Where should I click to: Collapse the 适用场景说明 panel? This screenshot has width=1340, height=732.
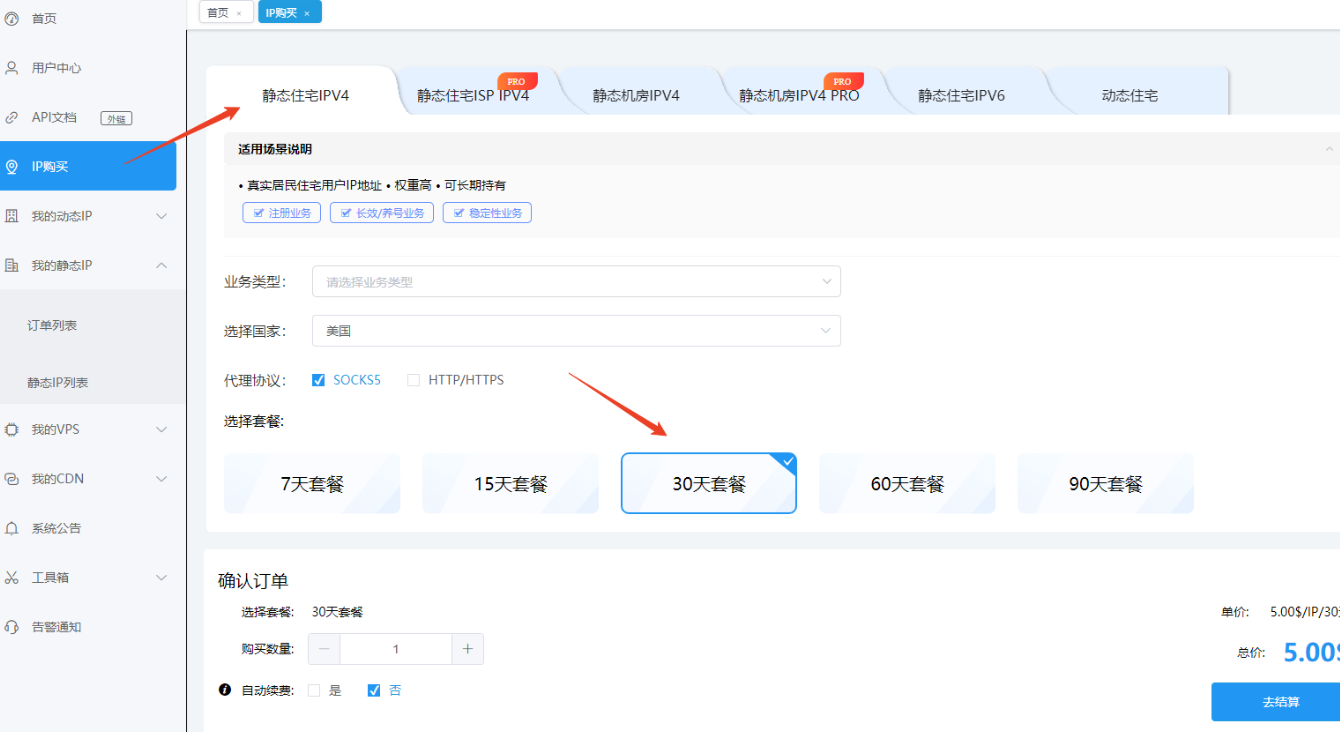1329,149
